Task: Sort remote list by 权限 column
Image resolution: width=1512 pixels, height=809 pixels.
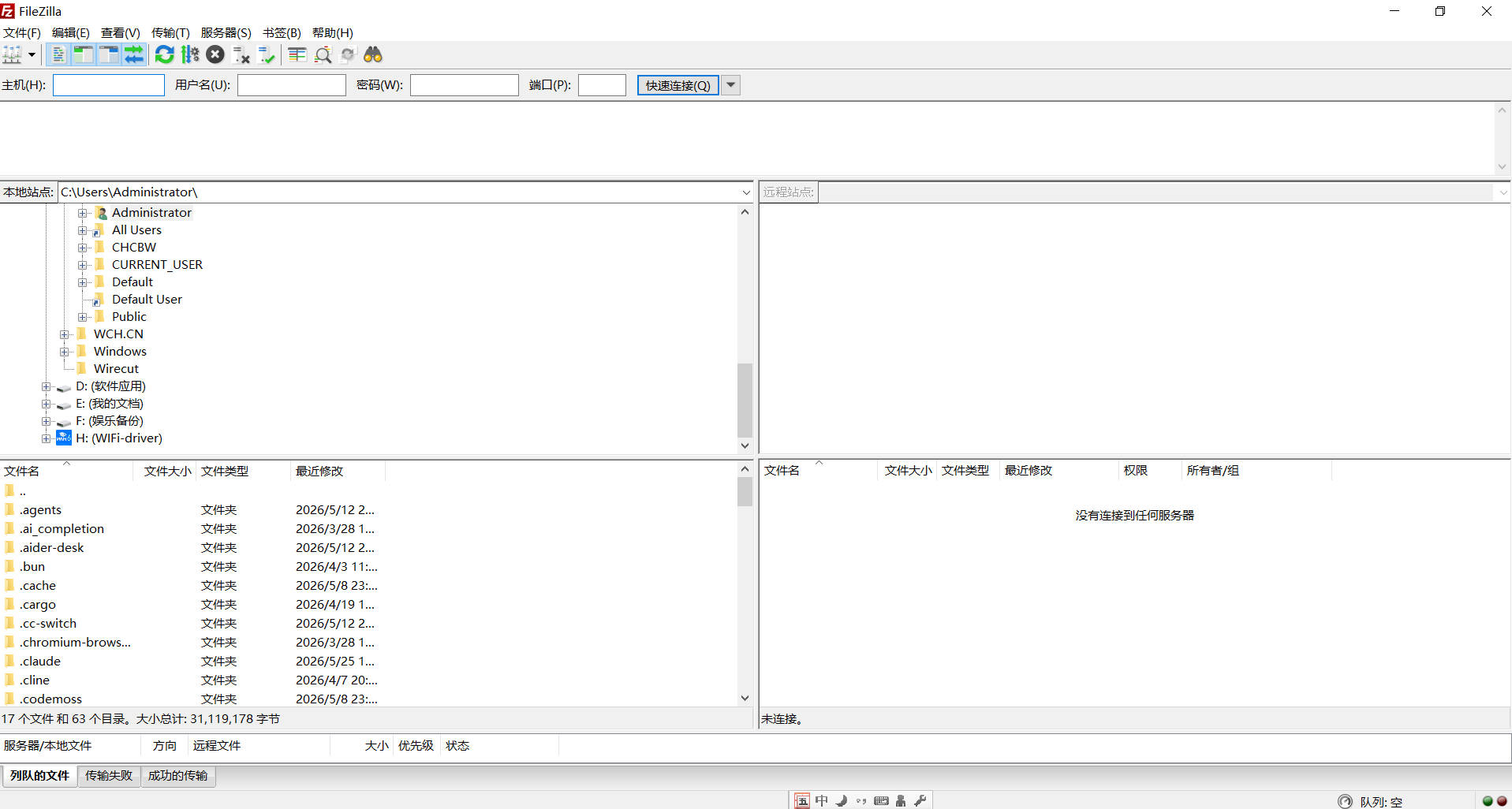Action: tap(1151, 471)
